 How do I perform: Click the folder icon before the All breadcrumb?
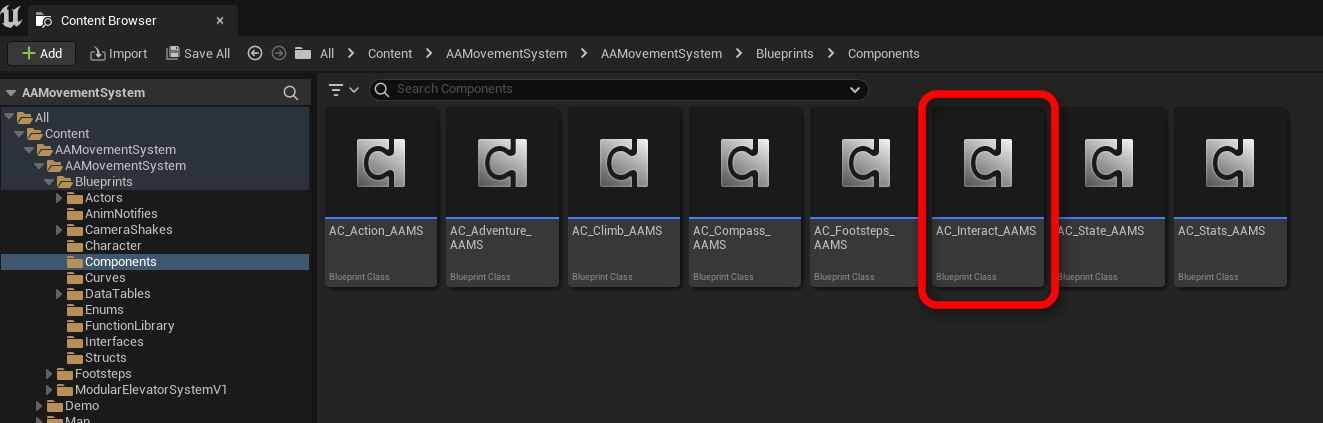point(302,53)
